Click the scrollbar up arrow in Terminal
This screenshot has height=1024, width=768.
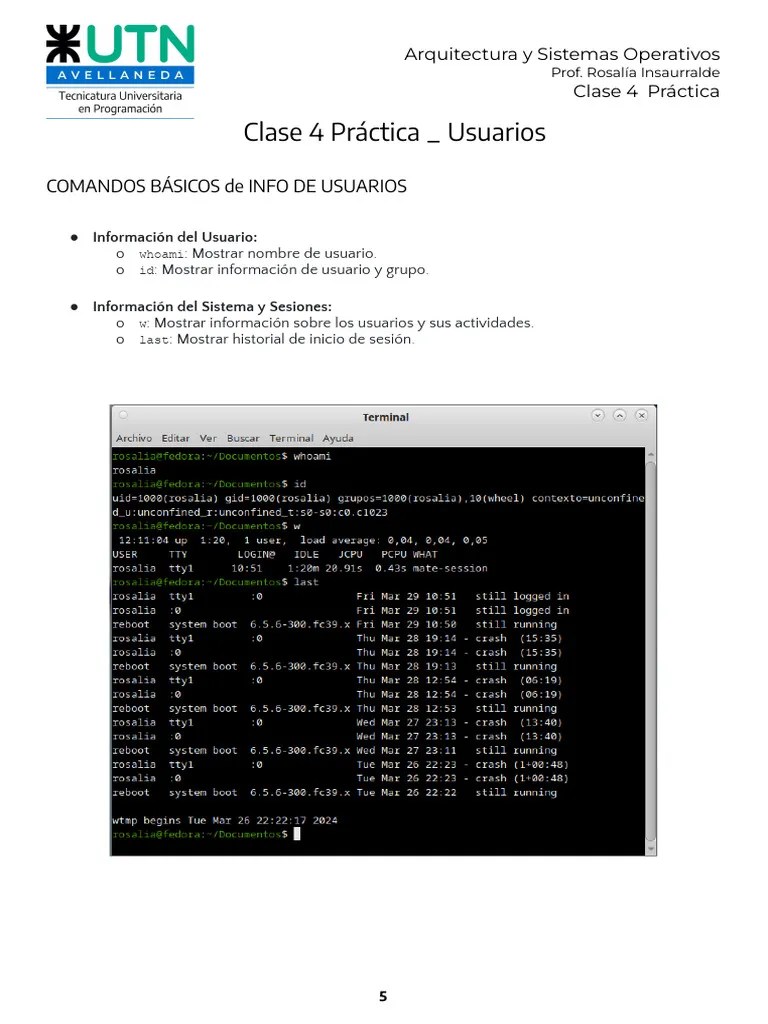[650, 454]
